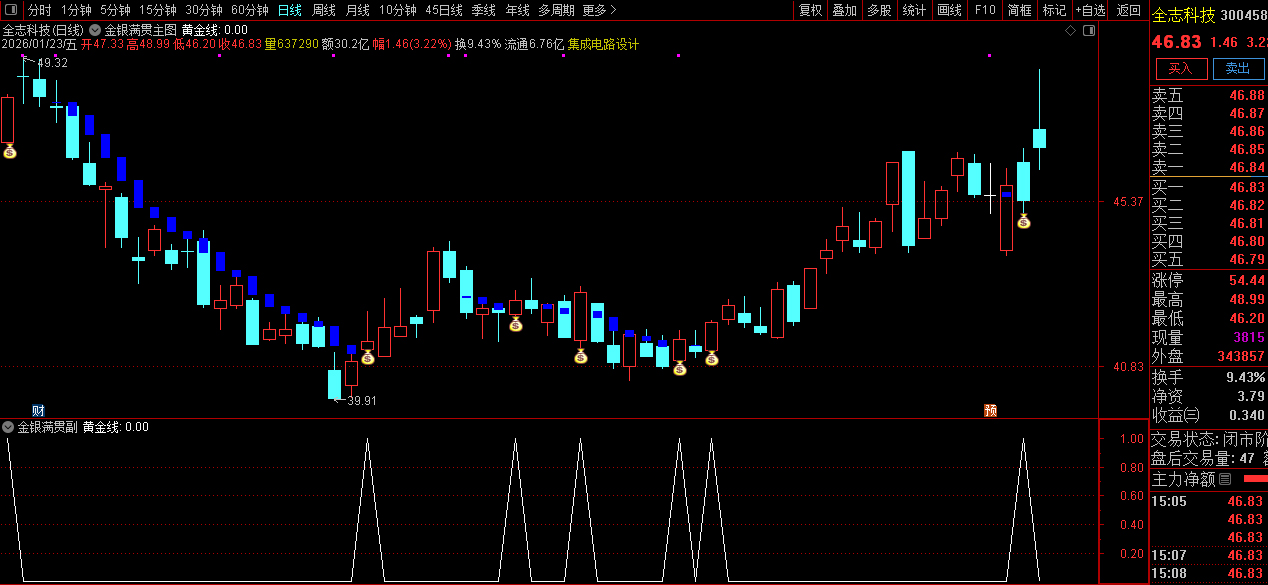Open the 主力净额 detail list icon
1268x585 pixels.
pyautogui.click(x=1225, y=479)
